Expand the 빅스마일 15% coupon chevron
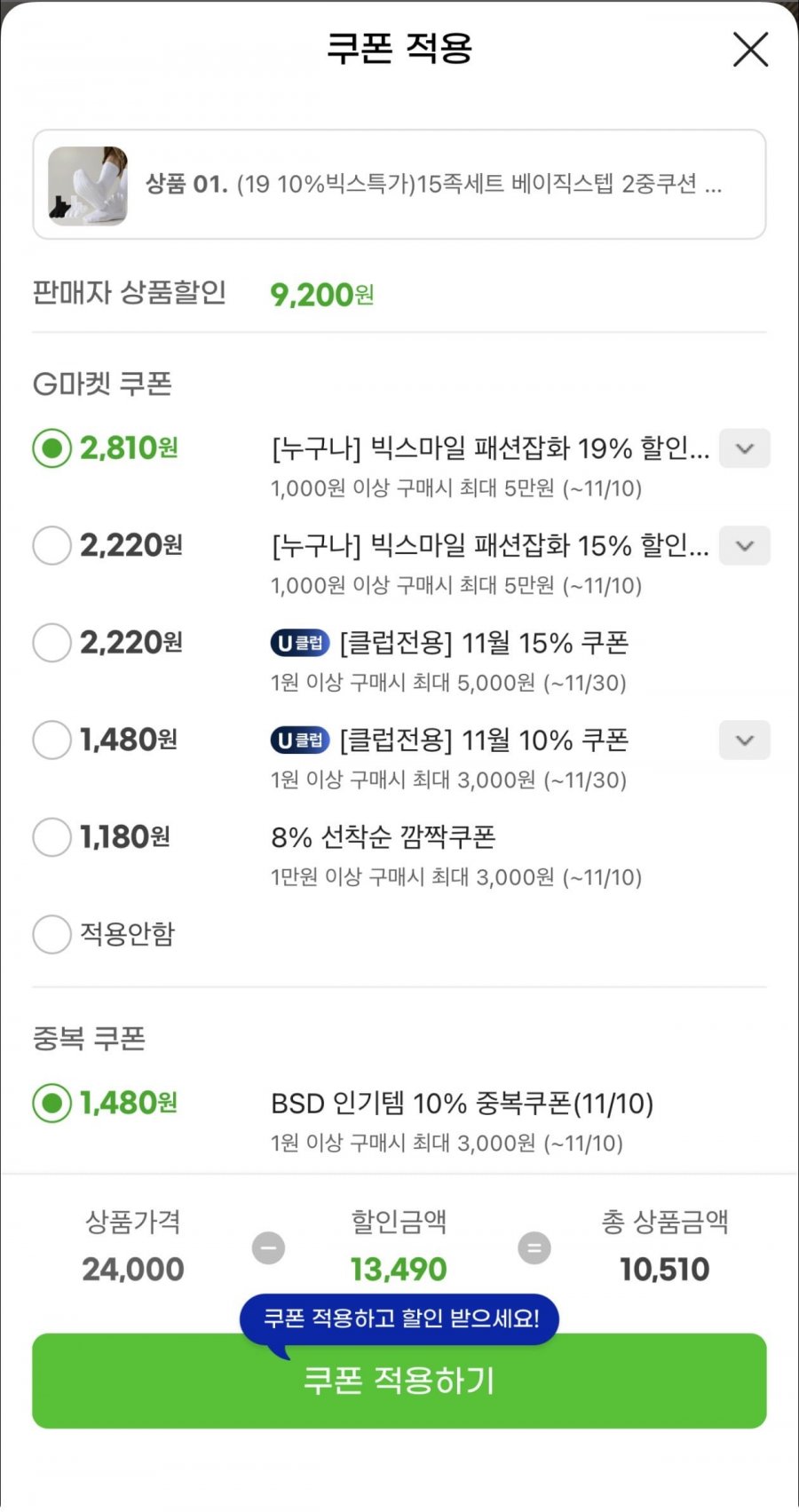Image resolution: width=799 pixels, height=1512 pixels. [744, 545]
